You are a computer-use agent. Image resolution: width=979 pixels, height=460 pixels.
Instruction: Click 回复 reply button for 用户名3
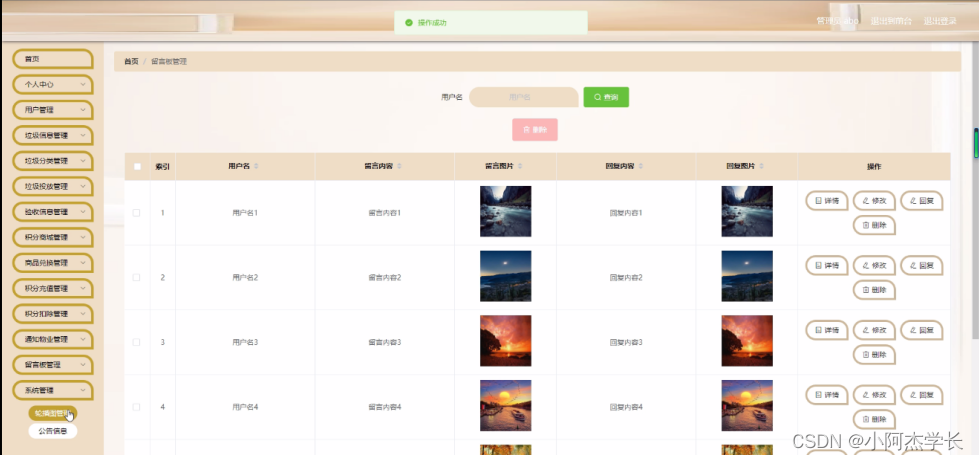coord(922,330)
